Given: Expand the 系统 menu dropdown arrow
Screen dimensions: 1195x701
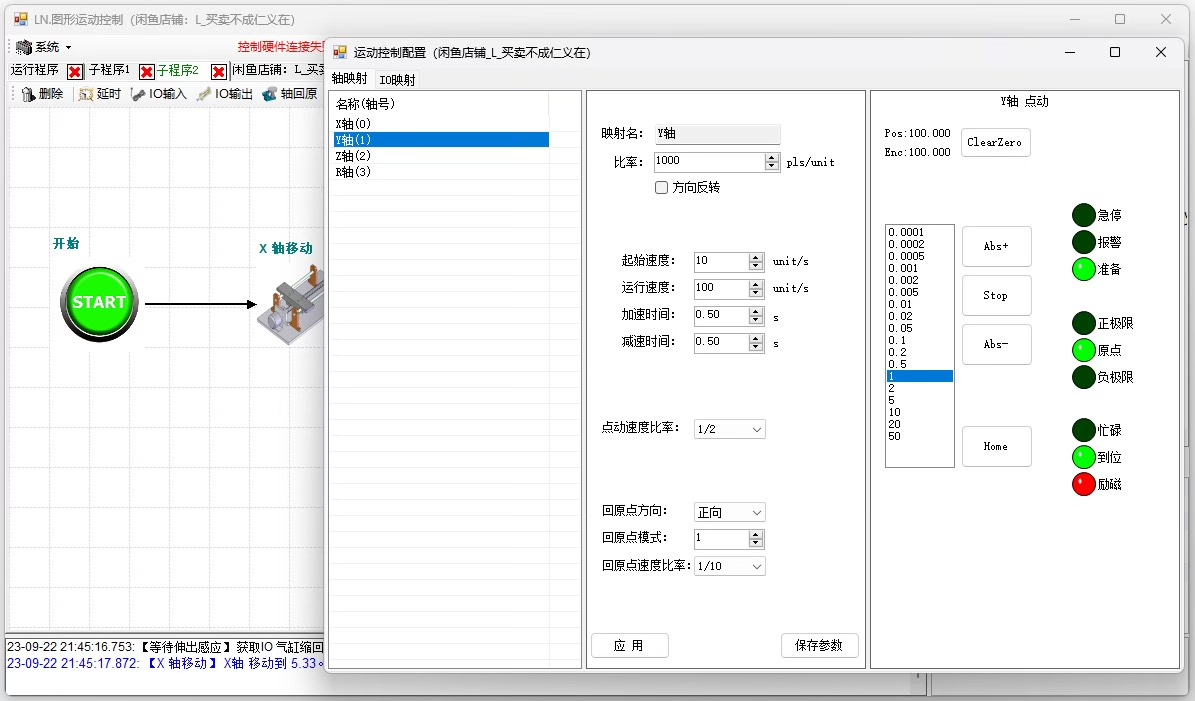Looking at the screenshot, I should (x=69, y=47).
